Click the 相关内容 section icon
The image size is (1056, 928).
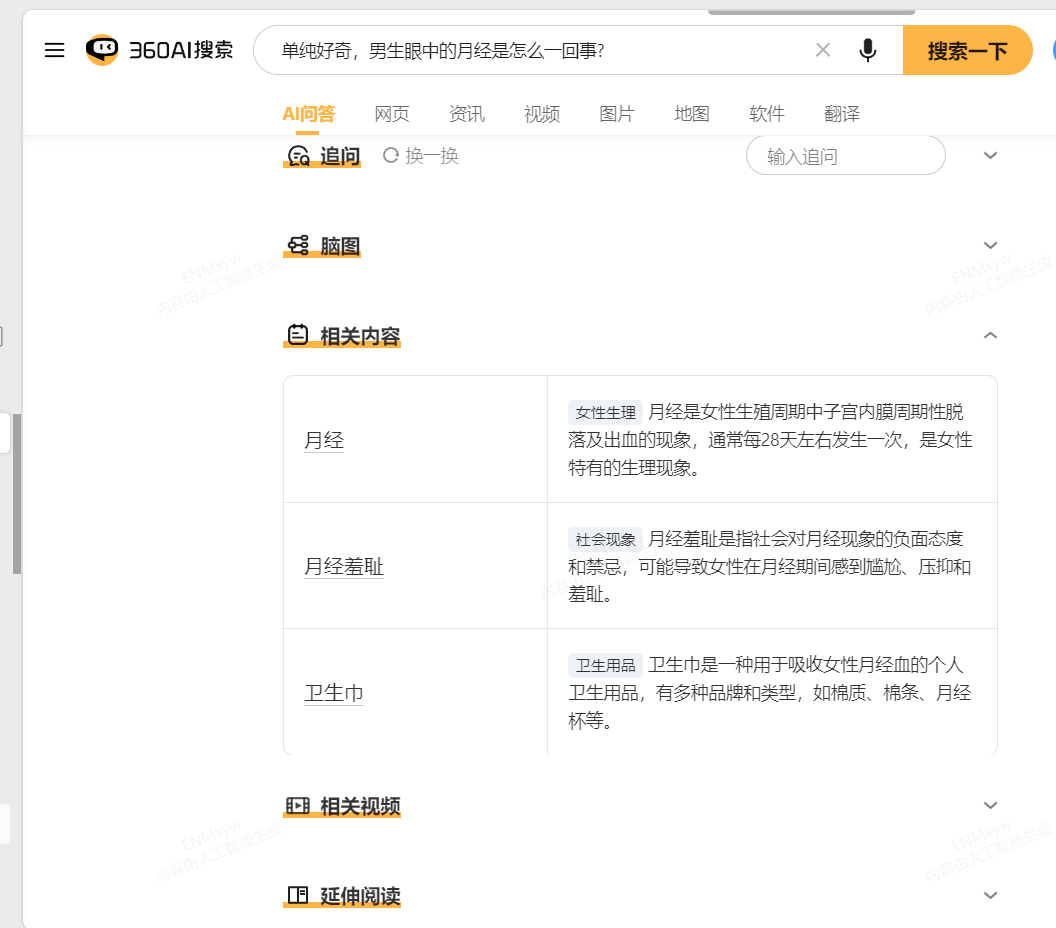[x=298, y=335]
